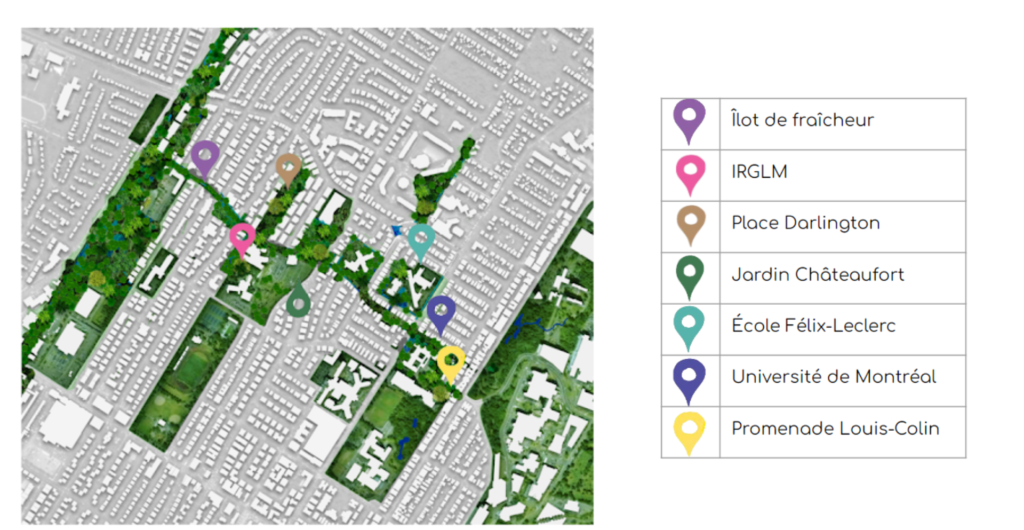Select the teal pin icon in the legend
Screen dimensions: 1024x530
(690, 326)
